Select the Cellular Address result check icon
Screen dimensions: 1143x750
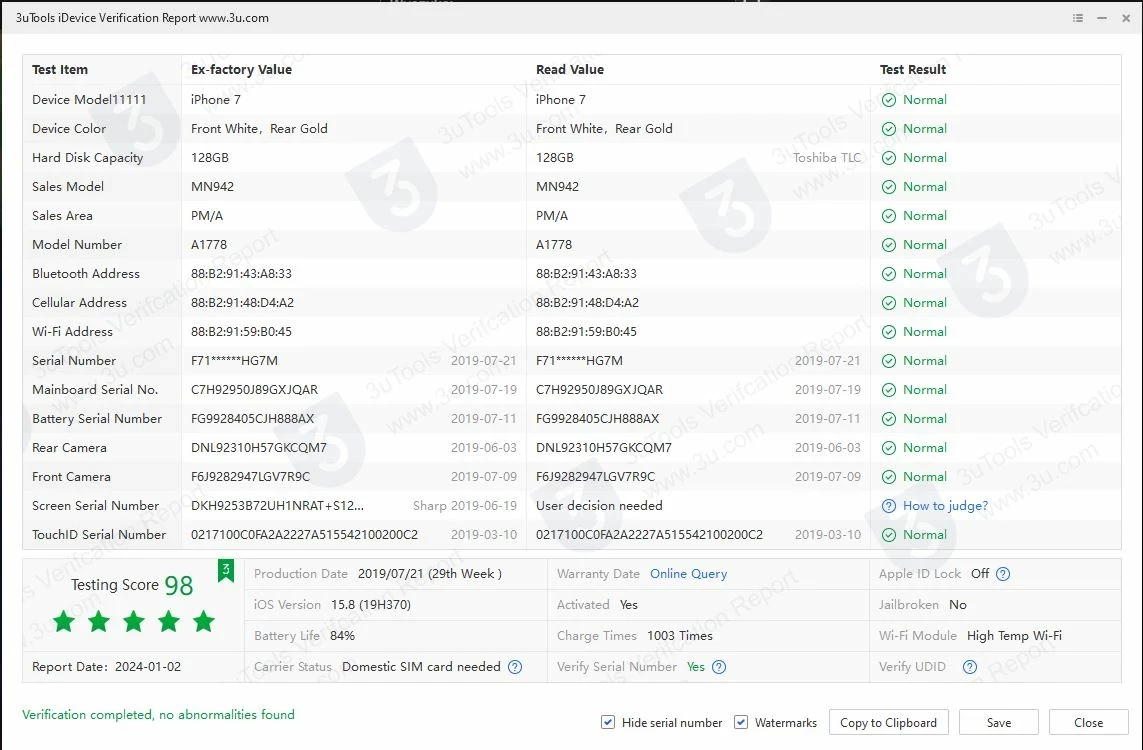coord(889,303)
